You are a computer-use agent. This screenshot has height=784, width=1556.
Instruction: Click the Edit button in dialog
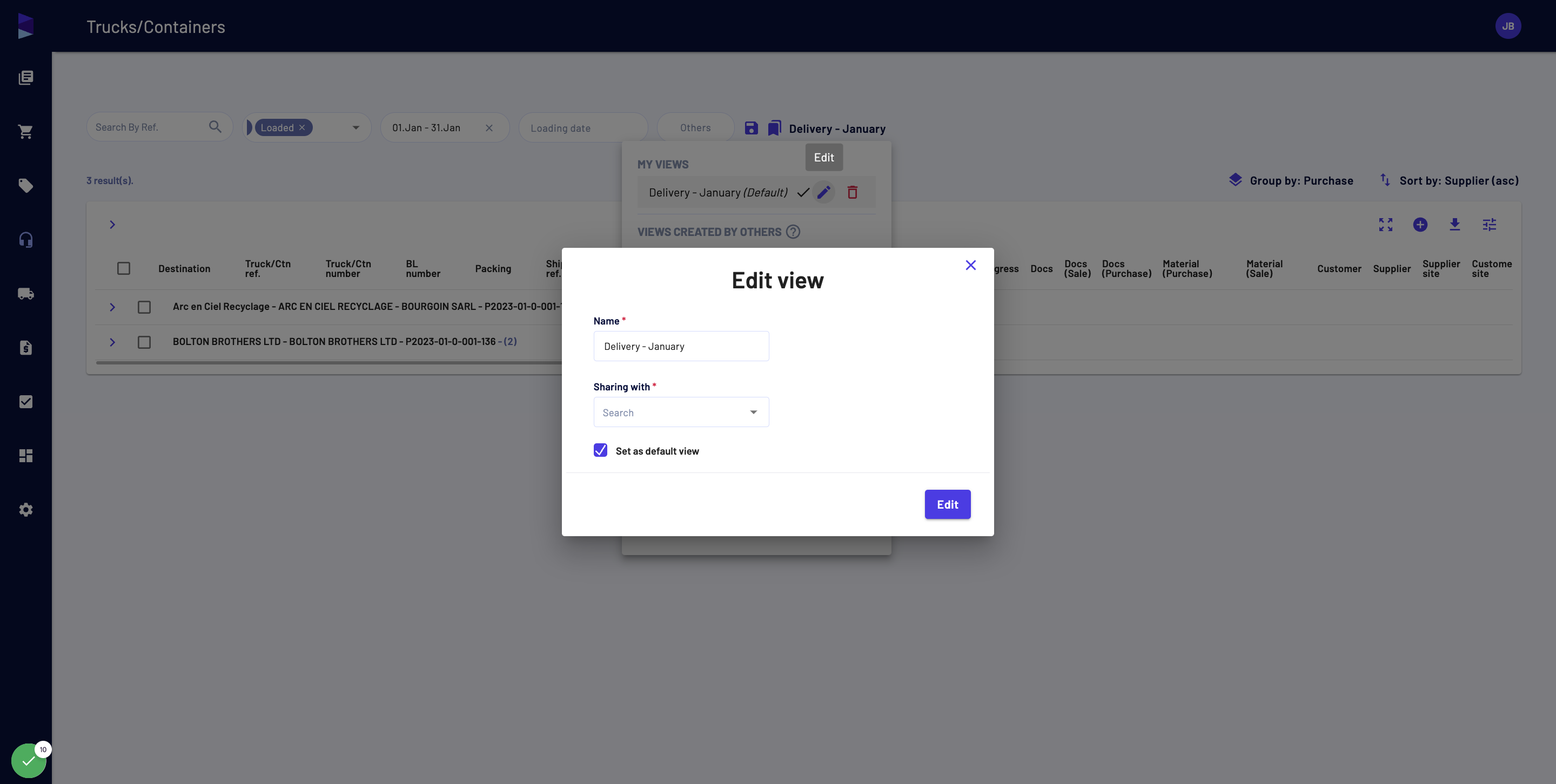pyautogui.click(x=947, y=504)
